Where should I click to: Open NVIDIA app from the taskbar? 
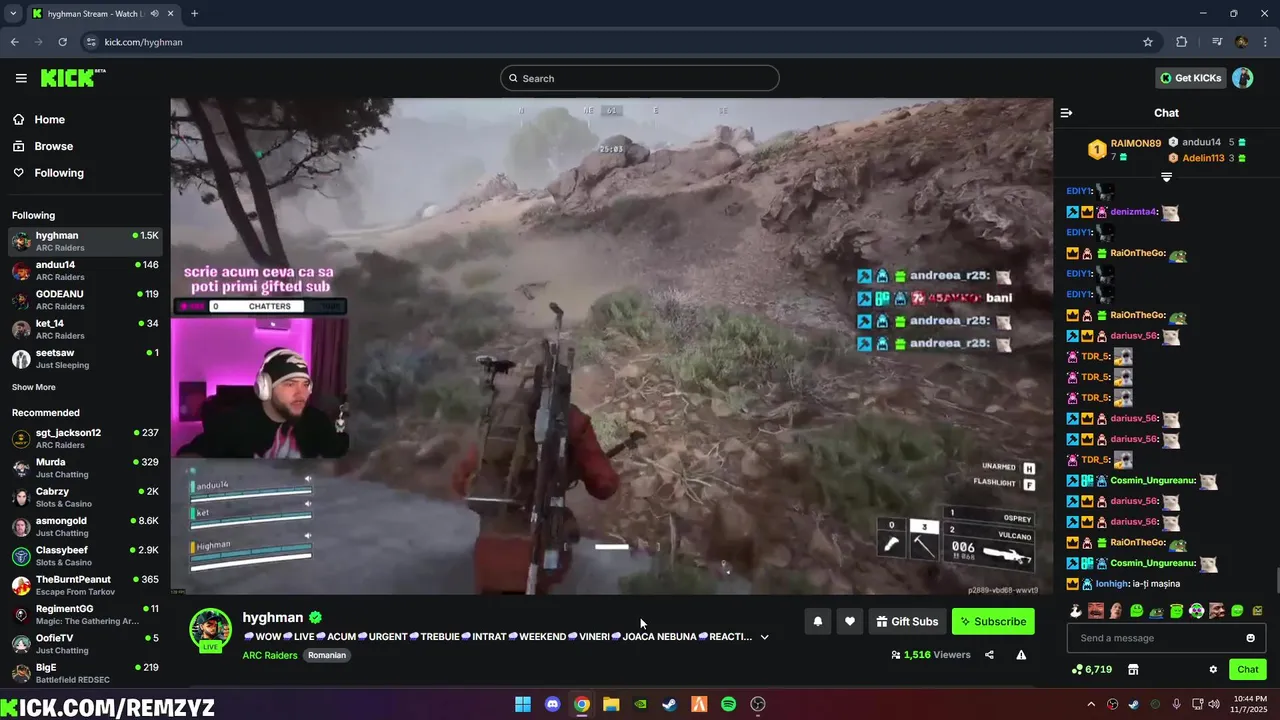640,704
